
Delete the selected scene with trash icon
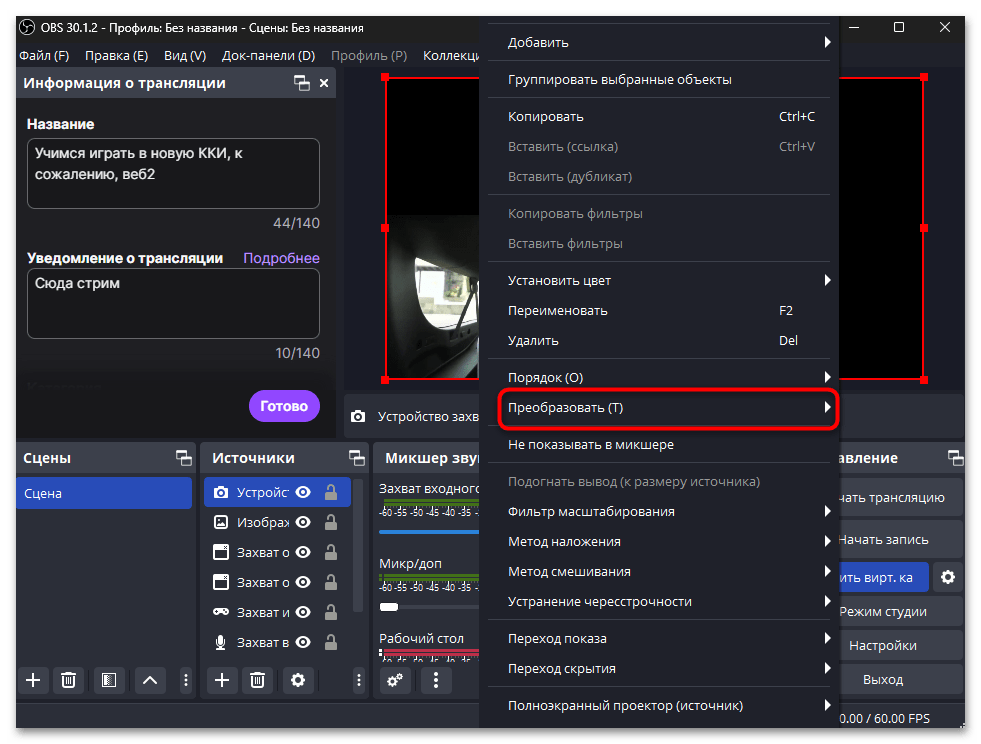(68, 680)
